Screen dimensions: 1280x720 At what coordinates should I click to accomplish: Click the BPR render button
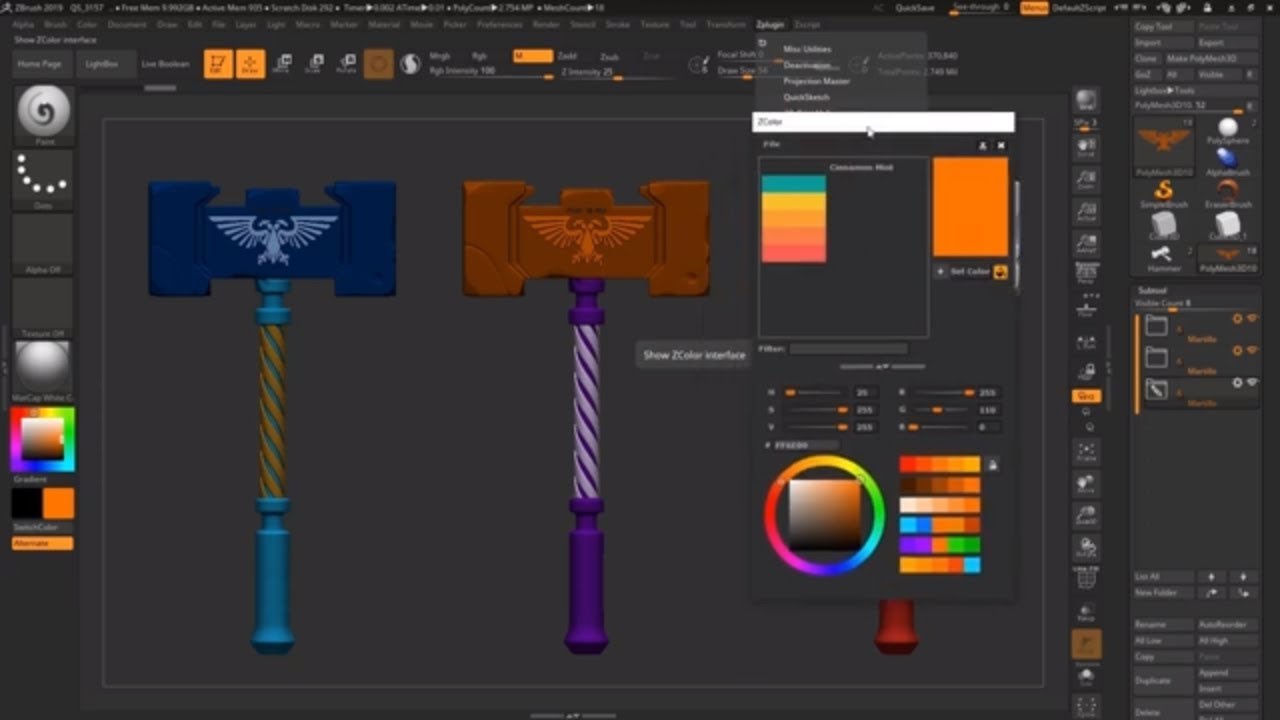pos(1086,100)
